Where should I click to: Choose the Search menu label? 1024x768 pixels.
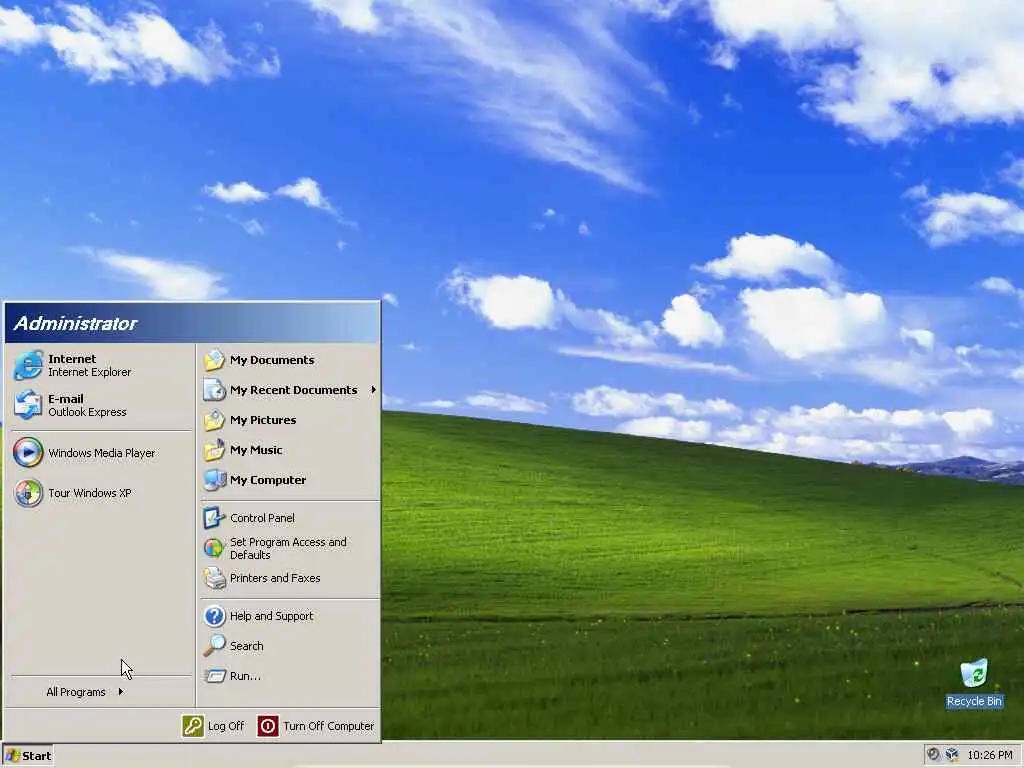pyautogui.click(x=247, y=646)
